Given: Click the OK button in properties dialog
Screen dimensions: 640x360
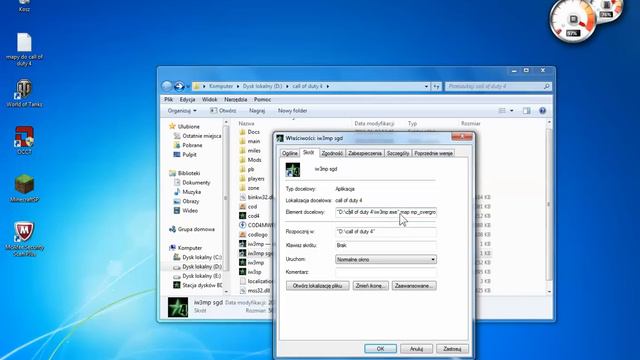Looking at the screenshot, I should [380, 349].
